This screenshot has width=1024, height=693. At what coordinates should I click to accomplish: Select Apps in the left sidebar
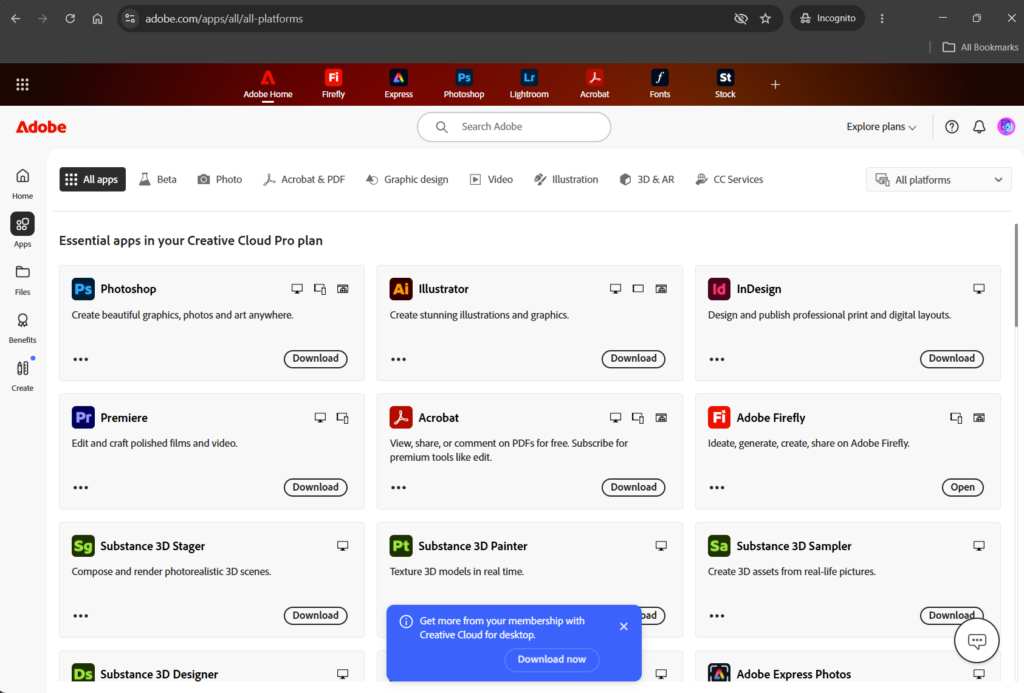coord(22,231)
